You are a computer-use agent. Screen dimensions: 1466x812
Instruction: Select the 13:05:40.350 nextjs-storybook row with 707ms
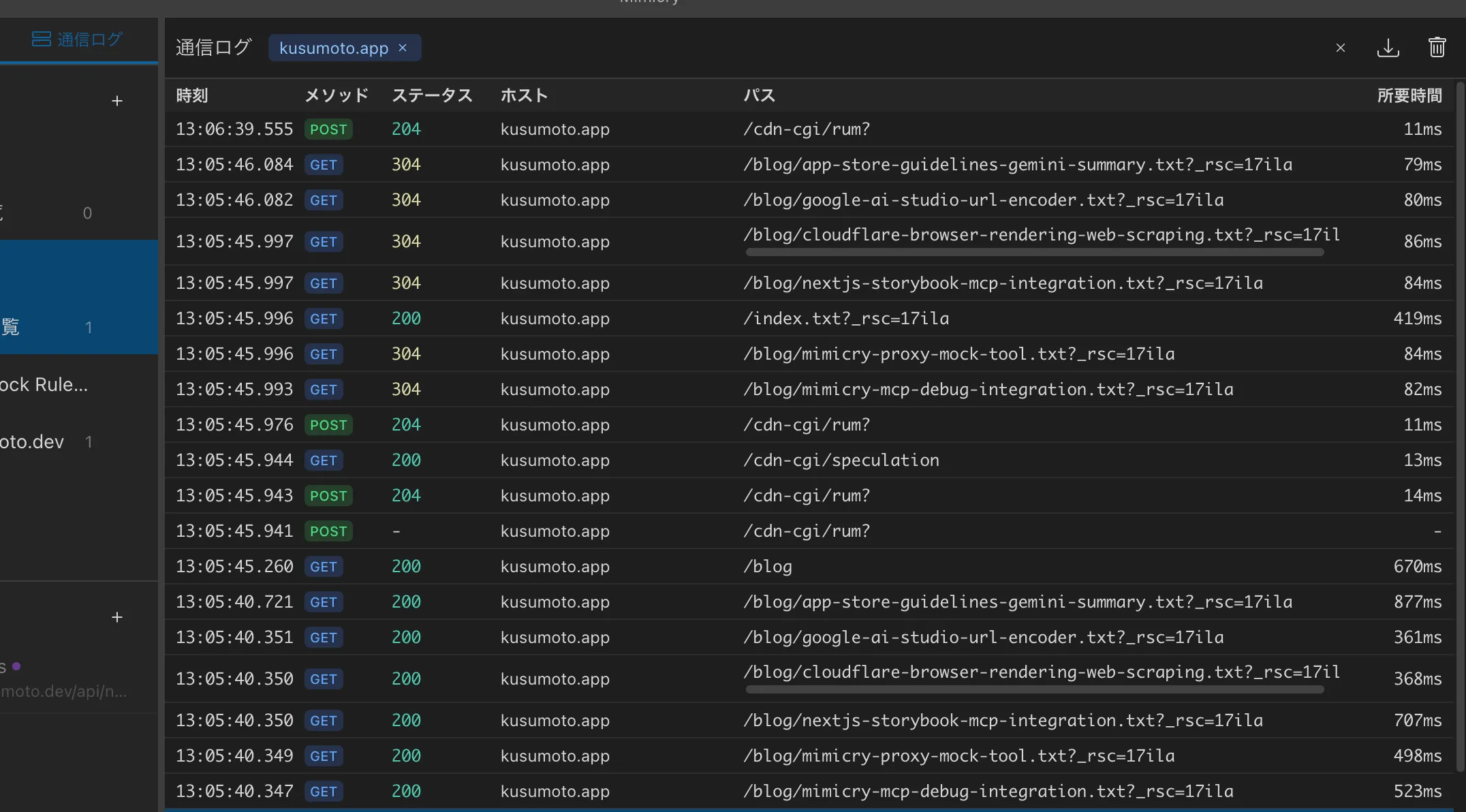[809, 721]
